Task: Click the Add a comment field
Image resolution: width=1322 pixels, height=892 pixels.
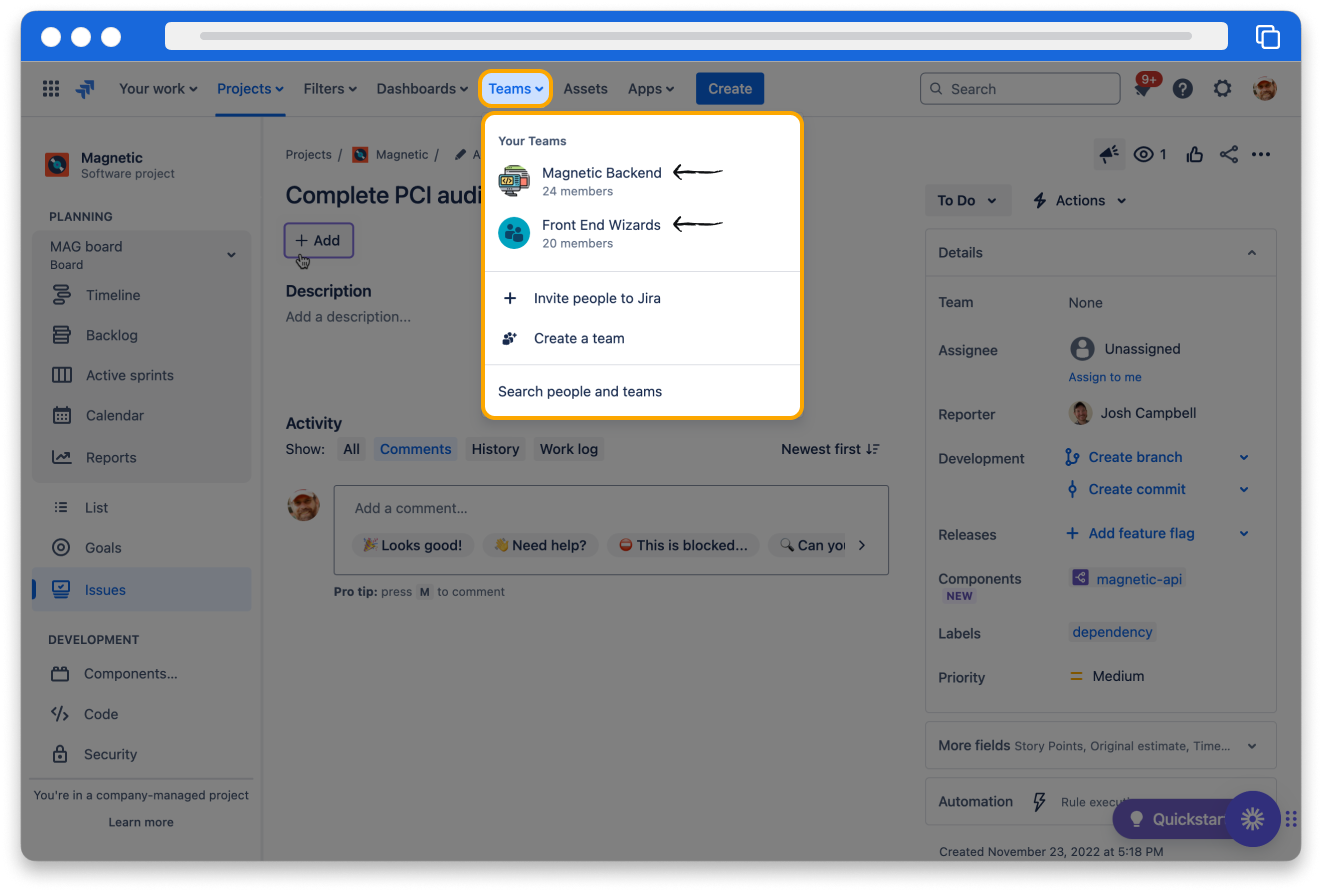Action: [611, 508]
